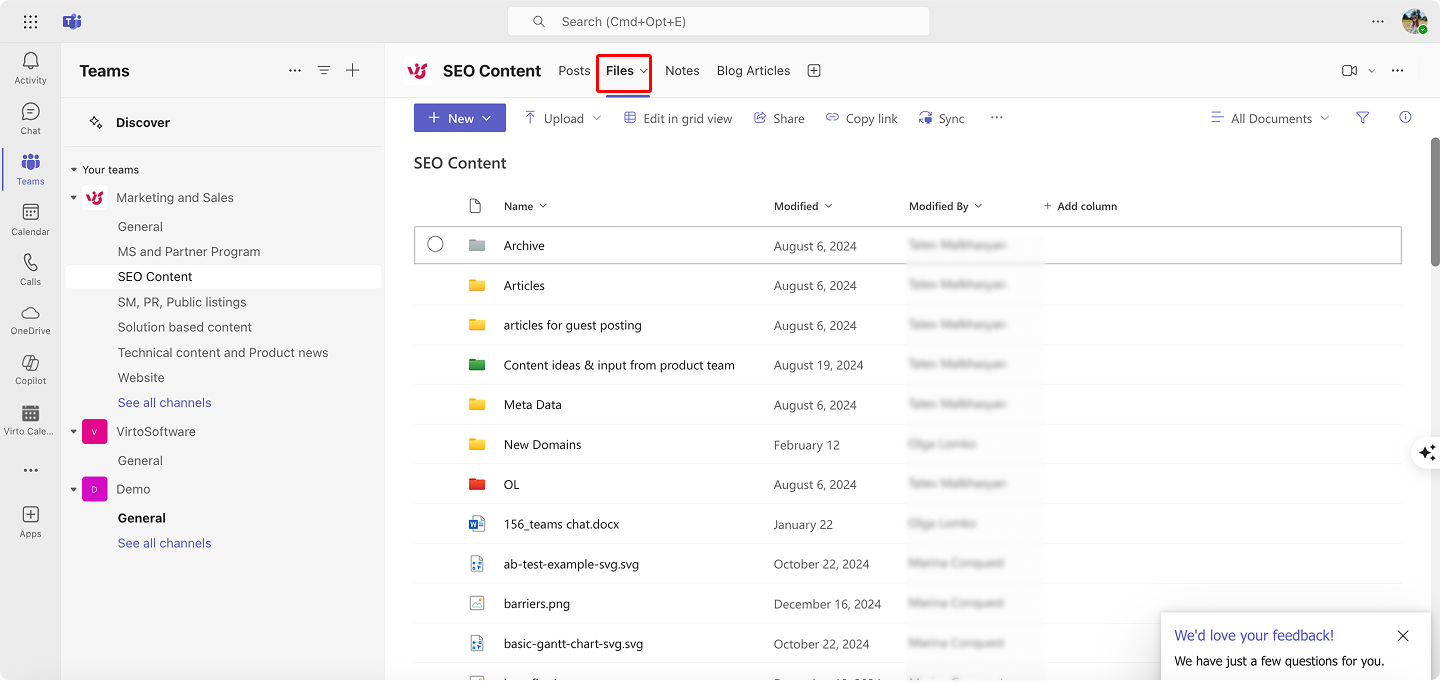
Task: Open settings and more ellipsis top-right
Action: [1378, 21]
